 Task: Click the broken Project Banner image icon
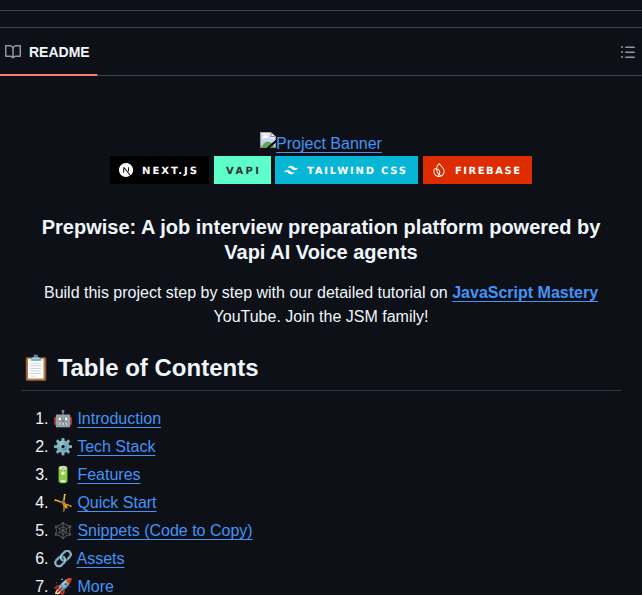(x=268, y=140)
